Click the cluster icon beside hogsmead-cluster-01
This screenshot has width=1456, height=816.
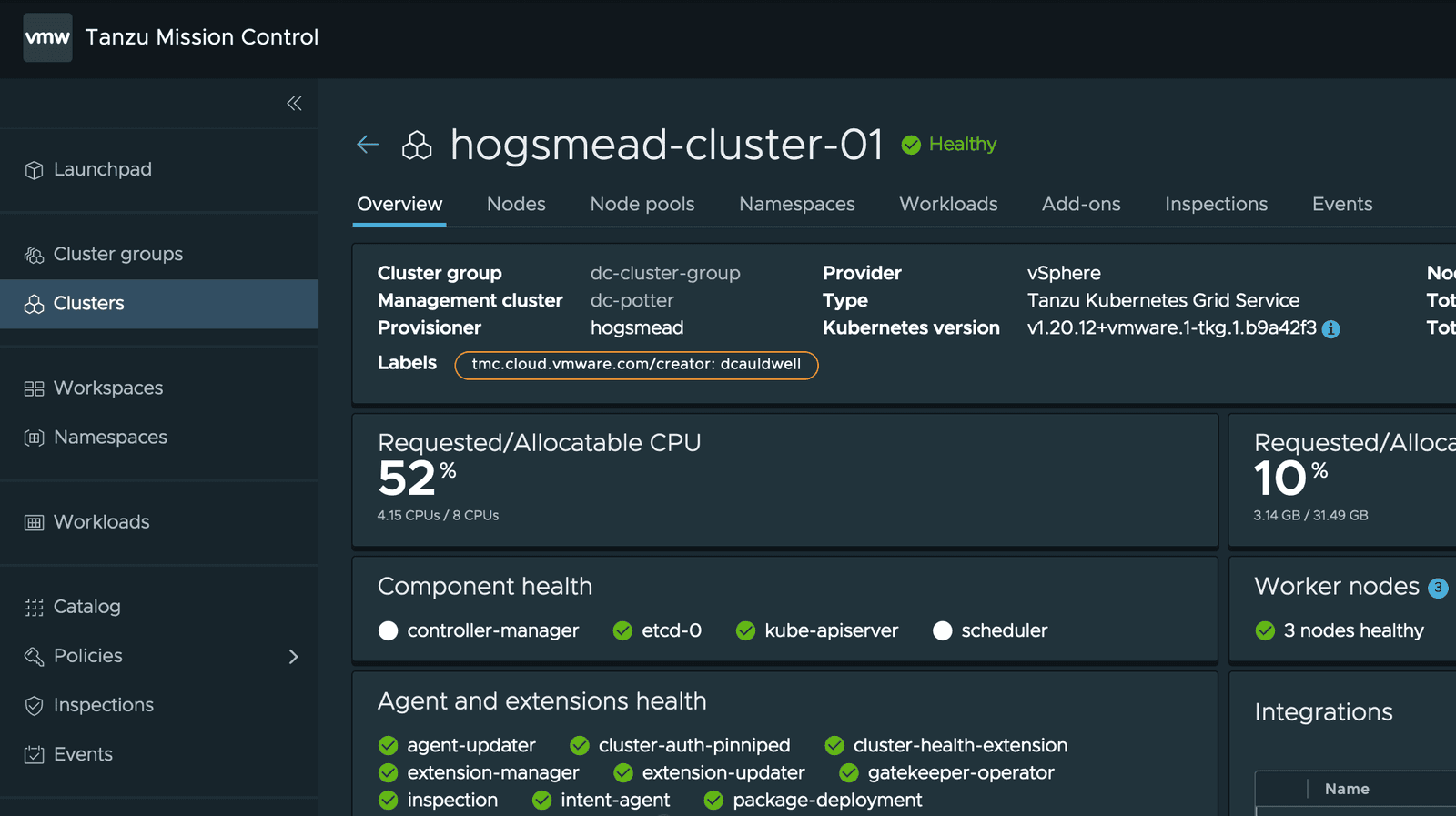tap(417, 145)
